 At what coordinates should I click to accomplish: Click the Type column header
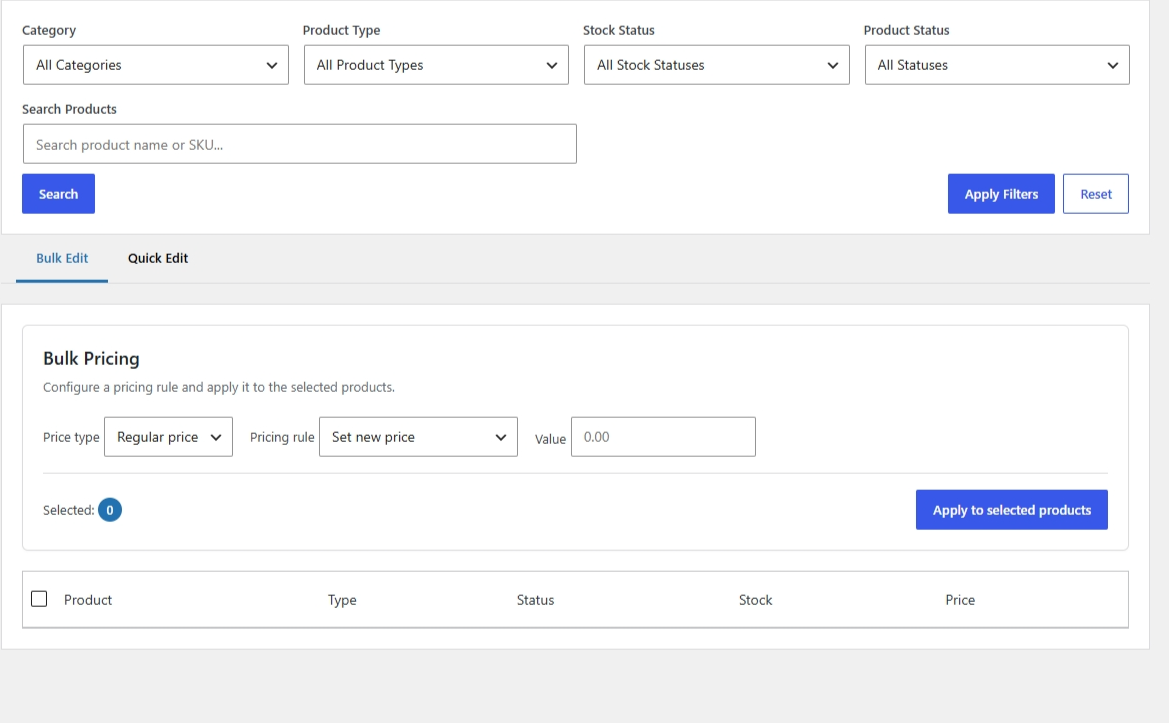pyautogui.click(x=342, y=600)
